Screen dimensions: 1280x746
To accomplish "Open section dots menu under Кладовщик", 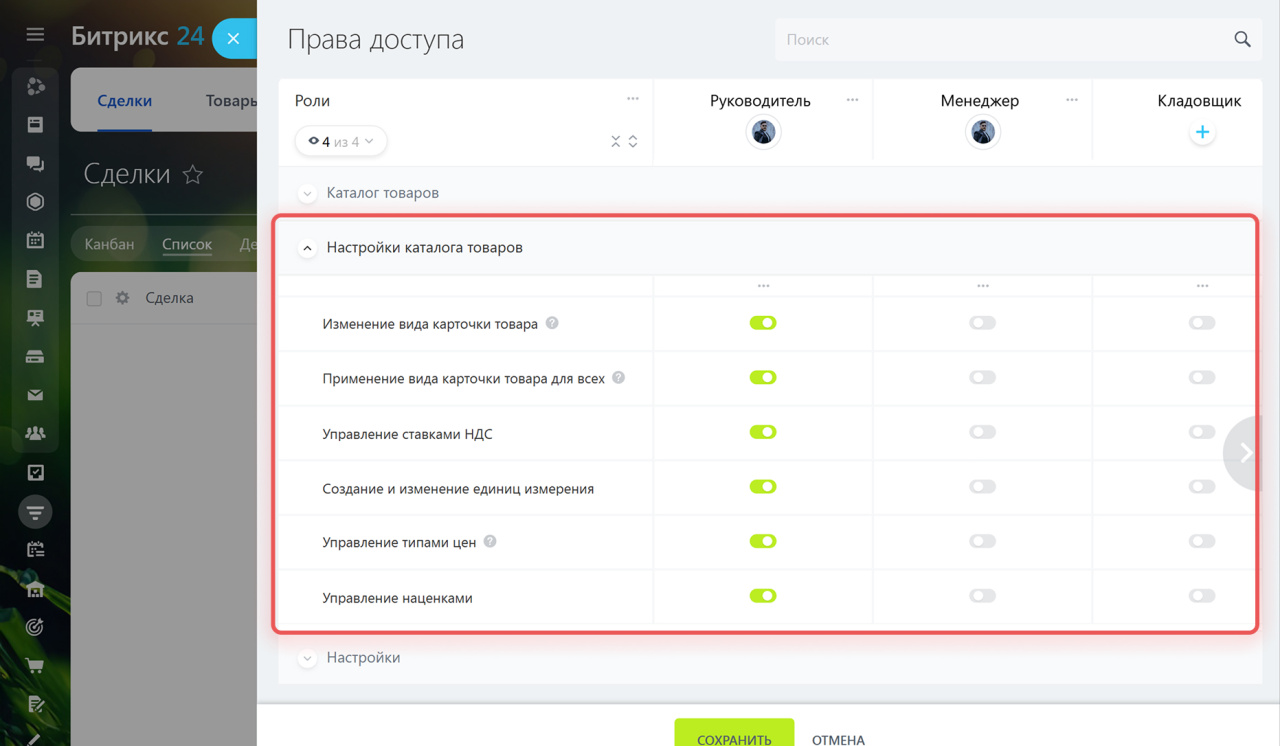I will click(x=1202, y=286).
